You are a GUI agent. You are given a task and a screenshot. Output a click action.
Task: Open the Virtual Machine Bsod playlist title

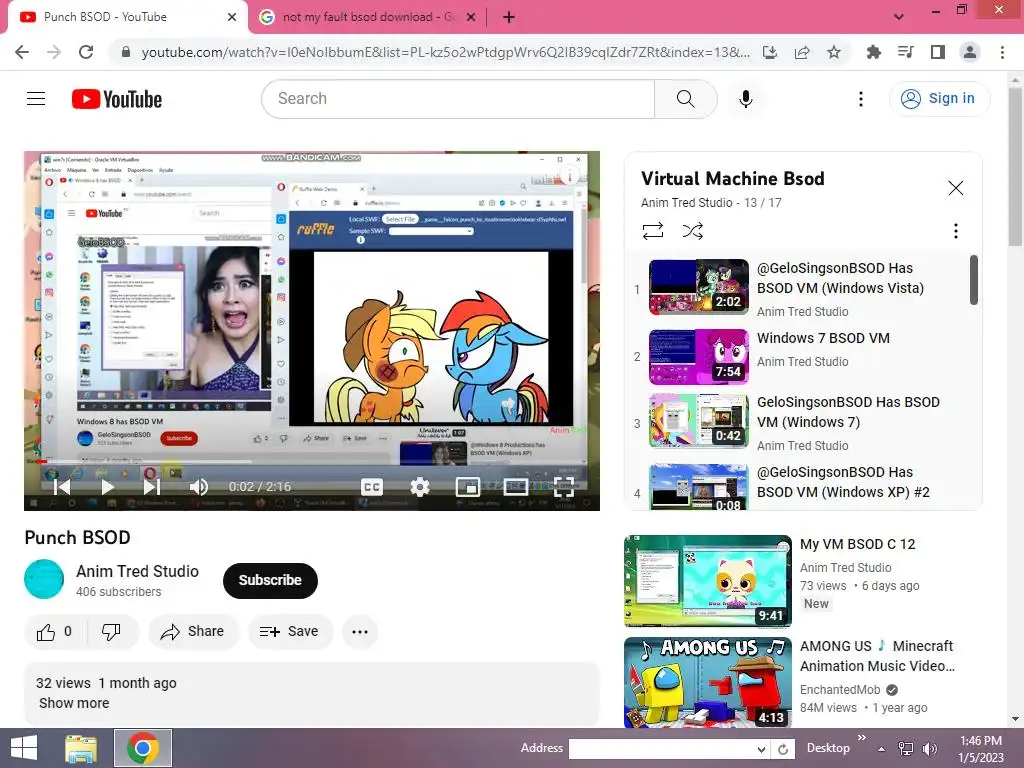tap(732, 178)
